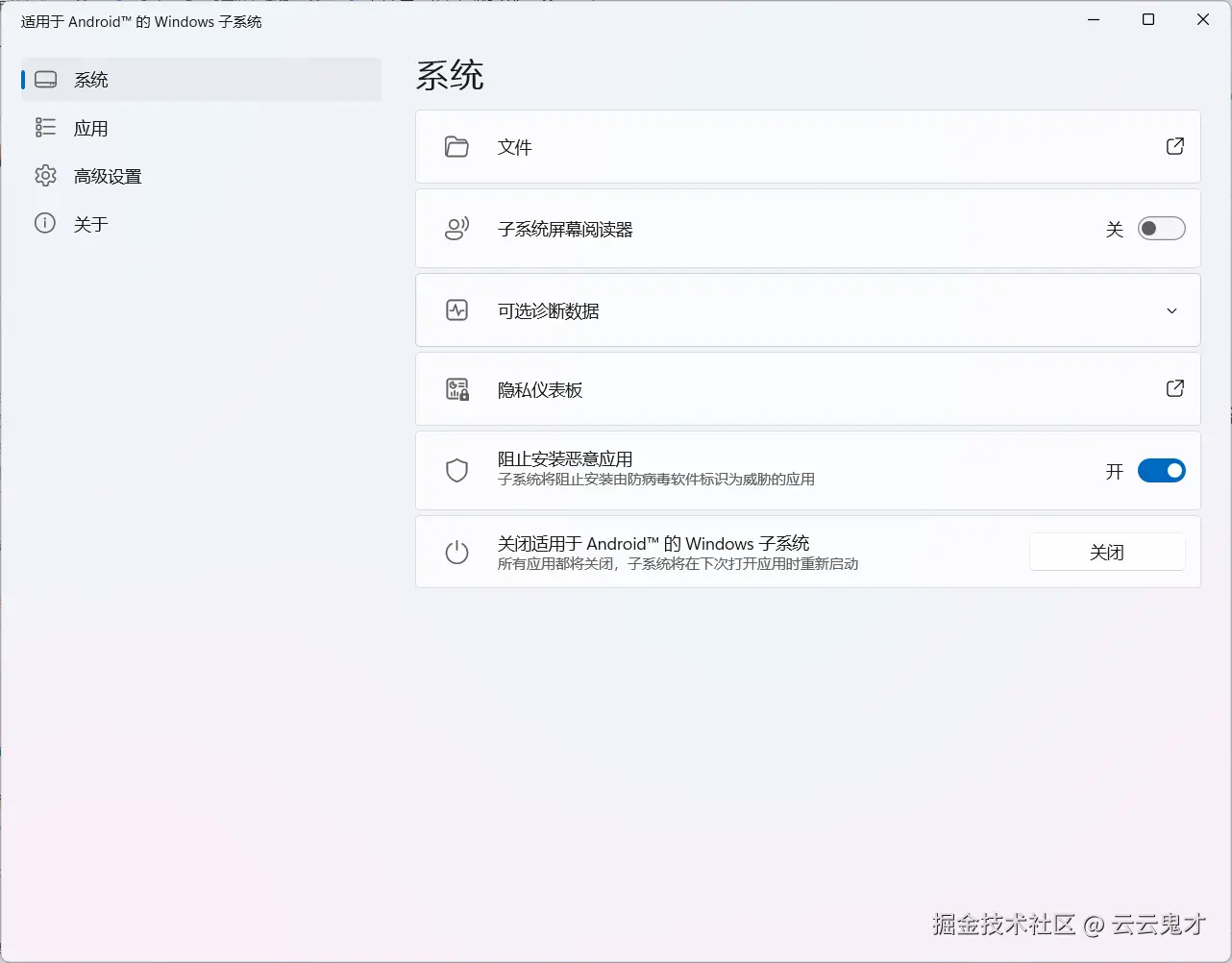
Task: Maximize the Windows 子系统 window
Action: 1147,20
